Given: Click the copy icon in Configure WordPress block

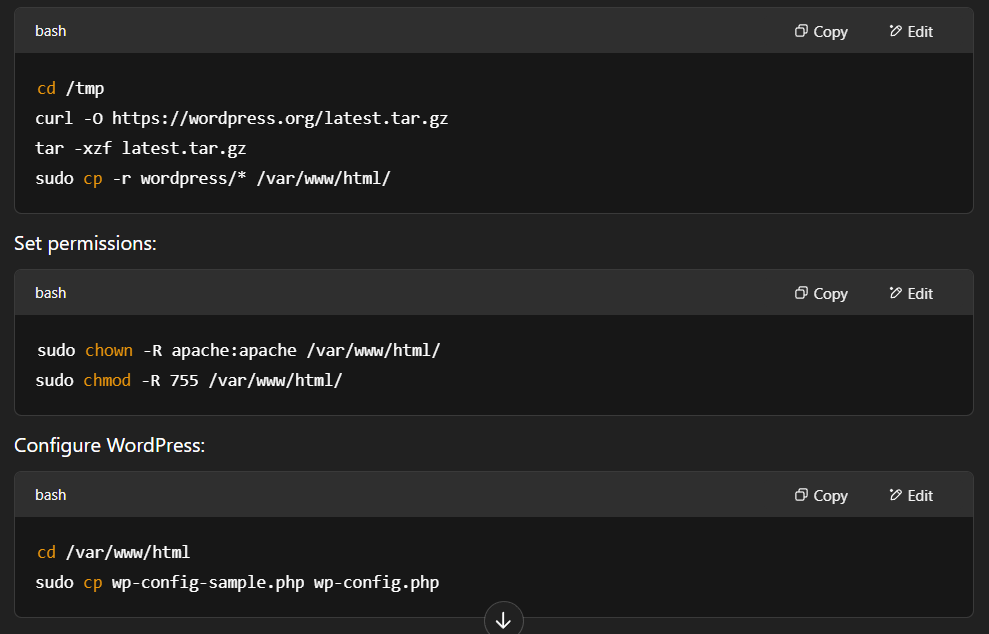Looking at the screenshot, I should 801,495.
